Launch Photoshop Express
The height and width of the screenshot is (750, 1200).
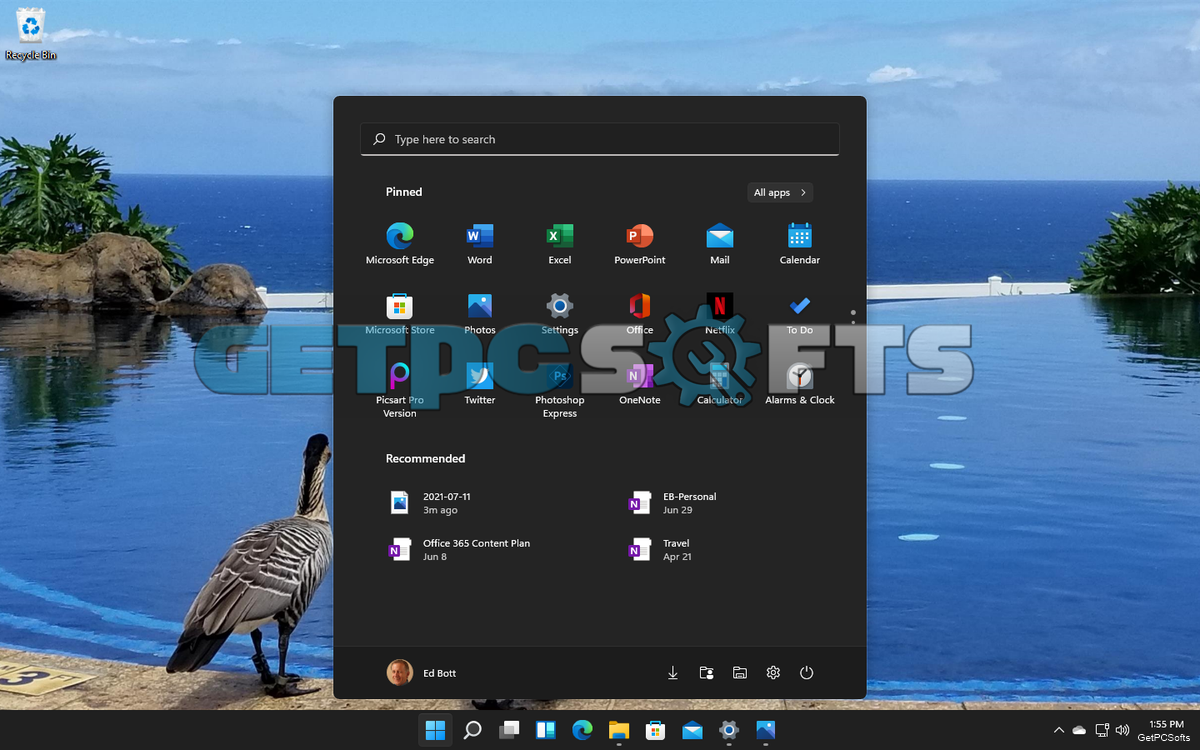[x=560, y=390]
